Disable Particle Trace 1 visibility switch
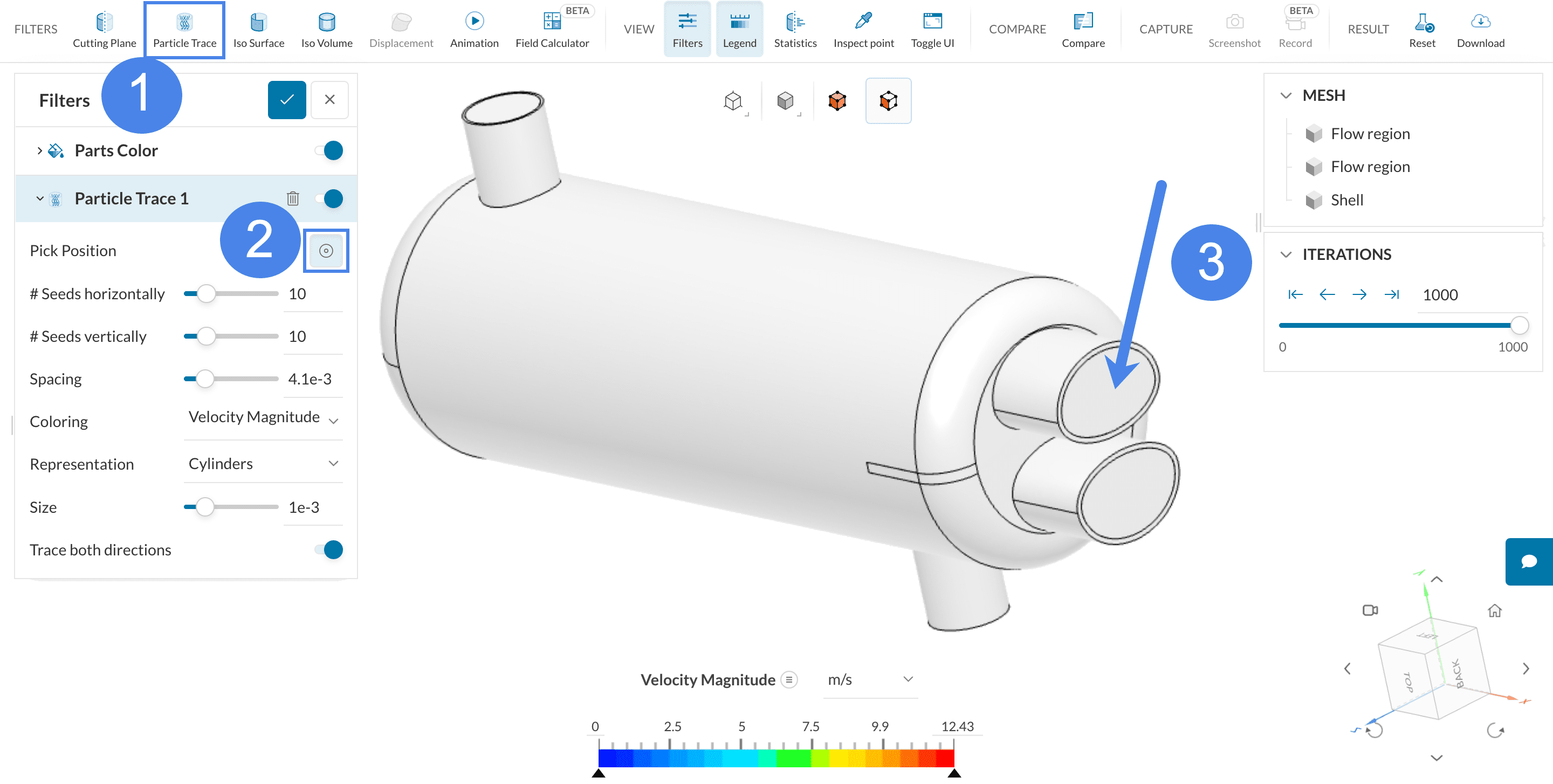1553x784 pixels. tap(330, 198)
